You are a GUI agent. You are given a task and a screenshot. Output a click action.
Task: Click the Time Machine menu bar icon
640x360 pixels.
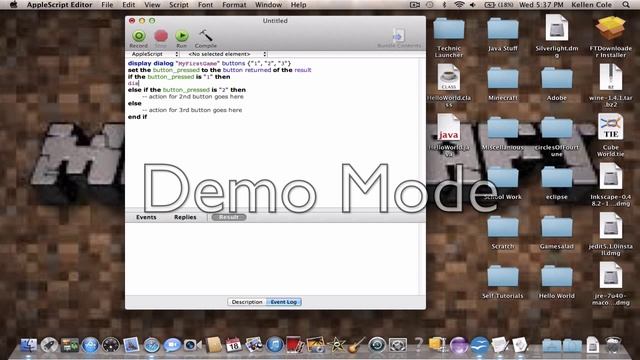click(429, 5)
